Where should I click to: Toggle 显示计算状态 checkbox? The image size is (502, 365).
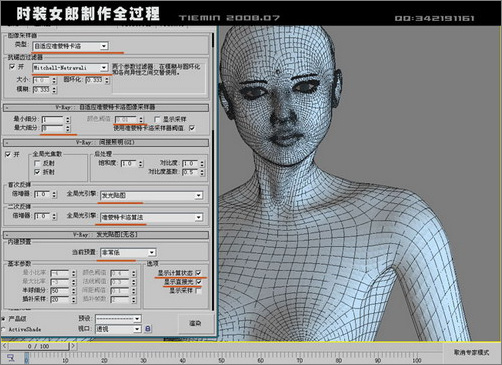point(199,273)
